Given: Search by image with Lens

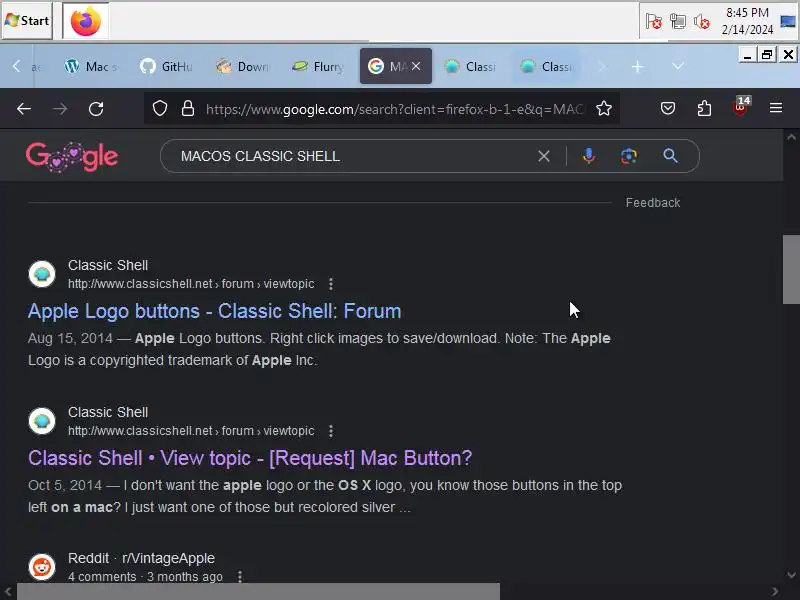Looking at the screenshot, I should (629, 156).
